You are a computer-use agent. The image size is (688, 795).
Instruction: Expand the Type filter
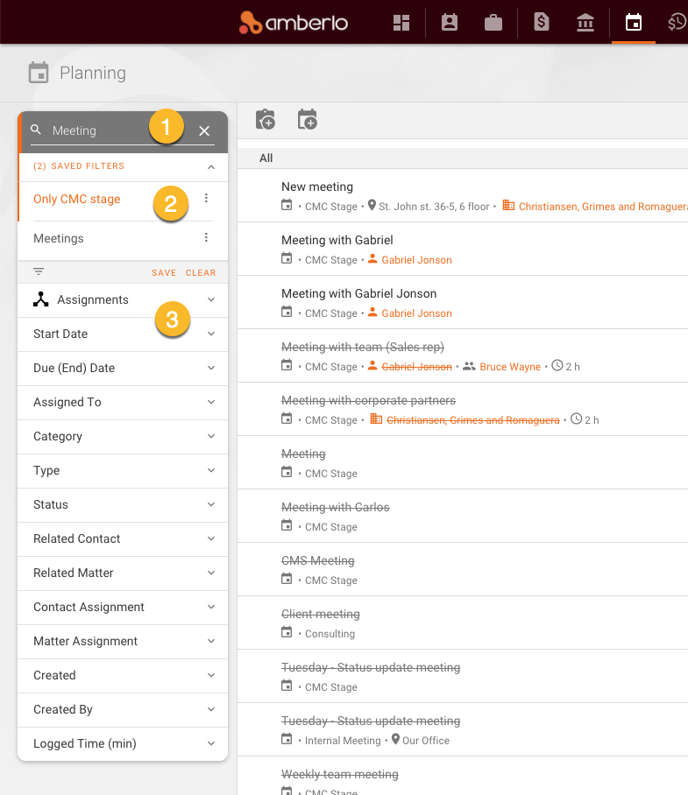211,470
